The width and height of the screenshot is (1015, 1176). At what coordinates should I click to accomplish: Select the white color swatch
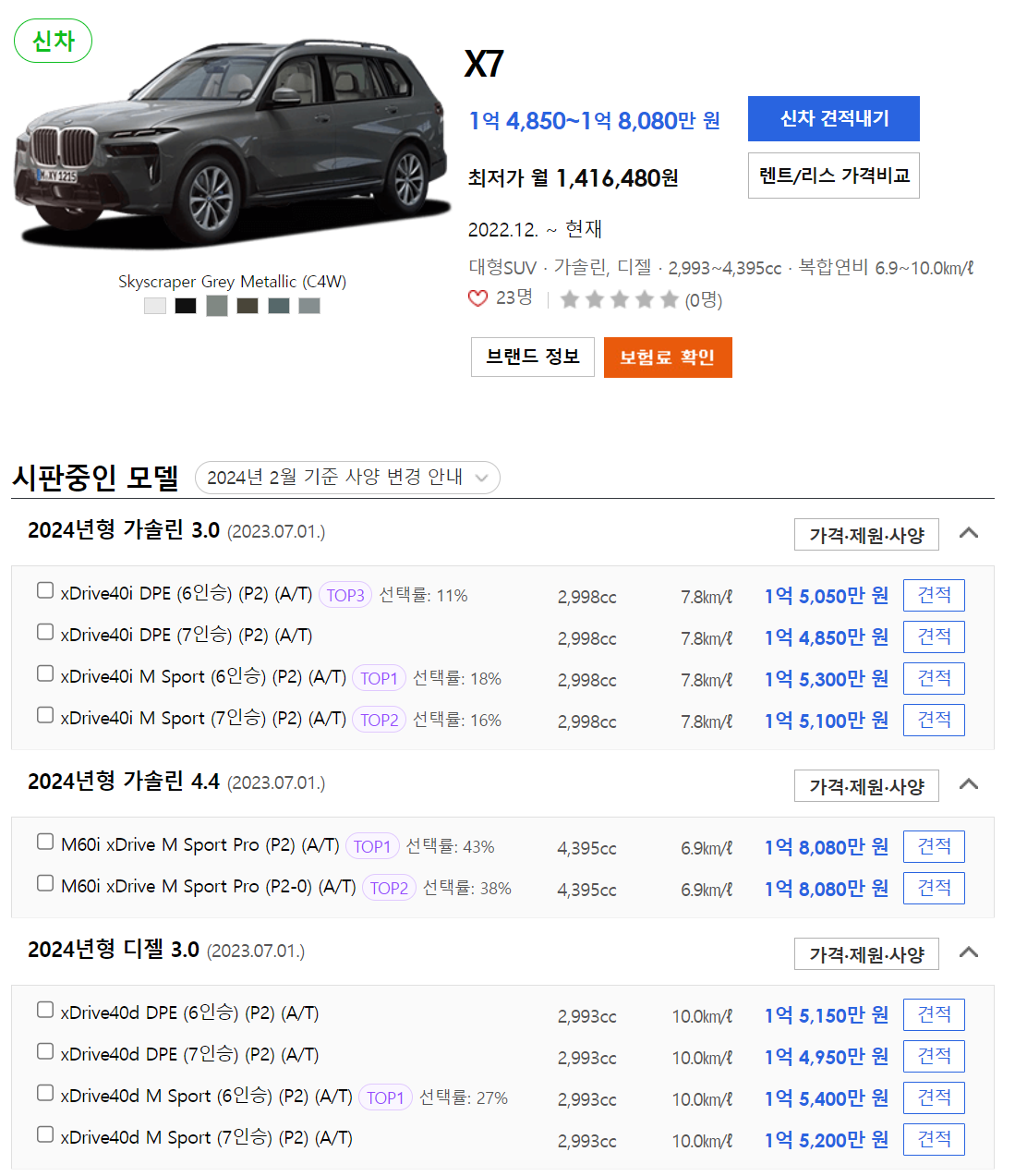[x=155, y=306]
